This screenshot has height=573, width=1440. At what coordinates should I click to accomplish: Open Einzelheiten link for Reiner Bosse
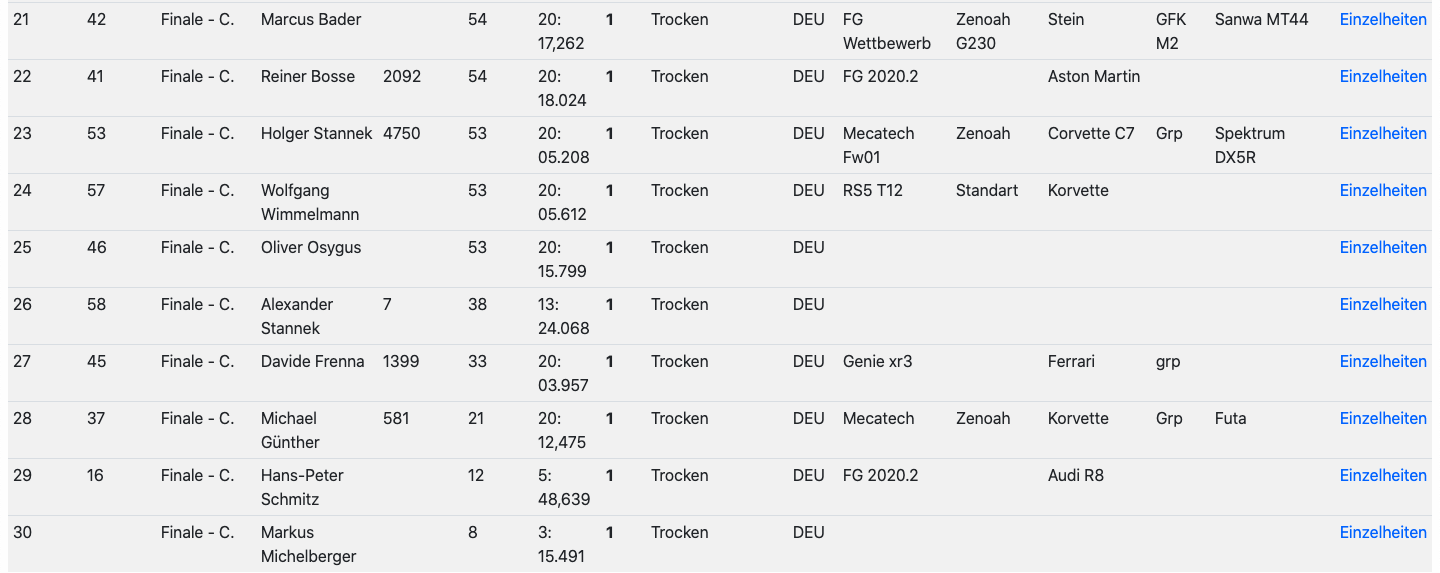coord(1383,76)
